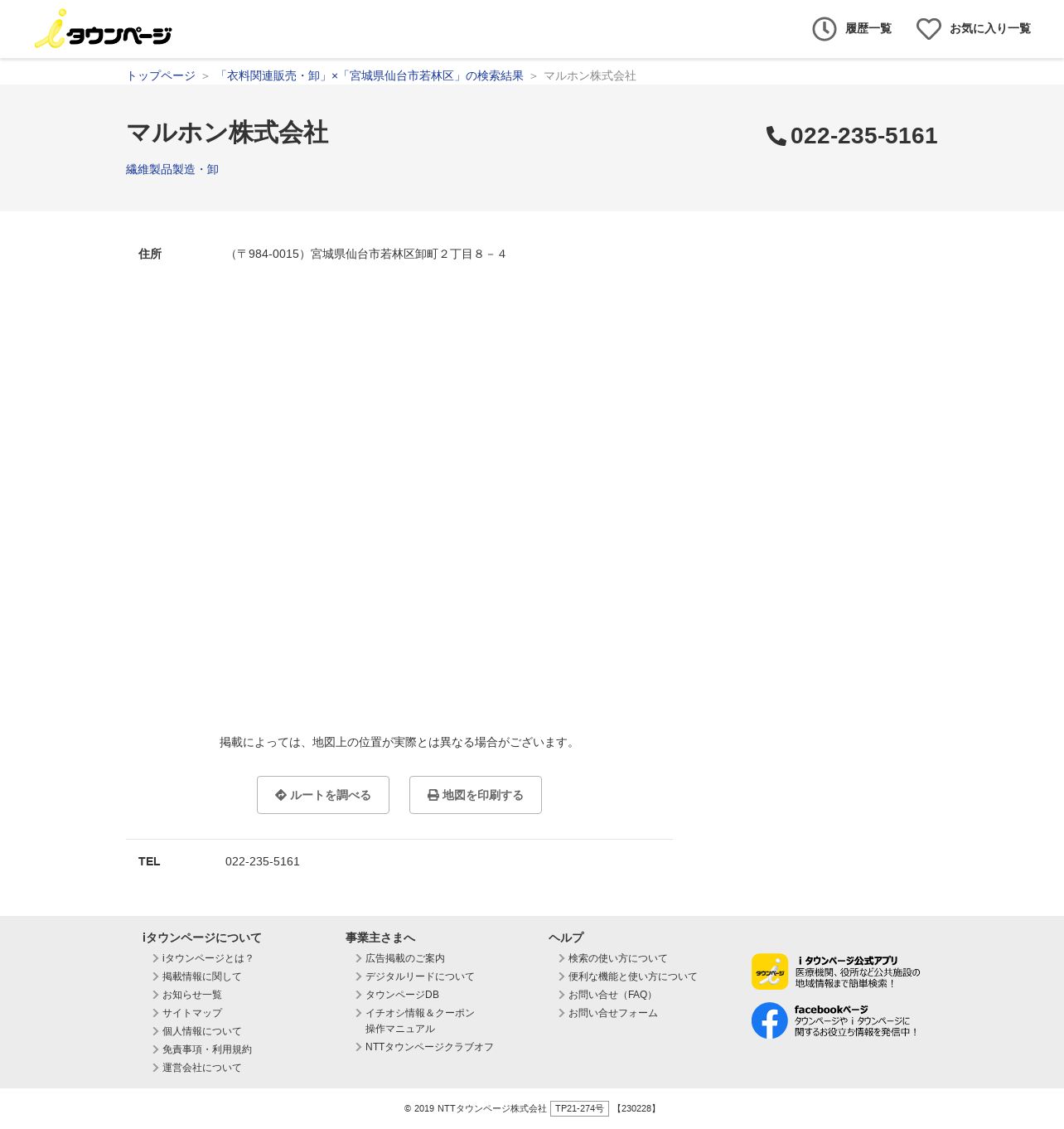
Task: Open タウンページDB footer link
Action: coord(402,995)
